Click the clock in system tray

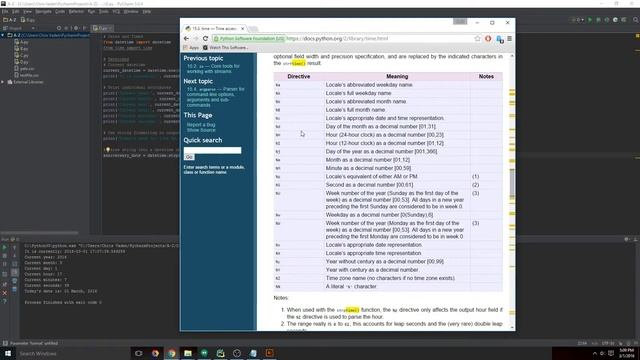[627, 353]
